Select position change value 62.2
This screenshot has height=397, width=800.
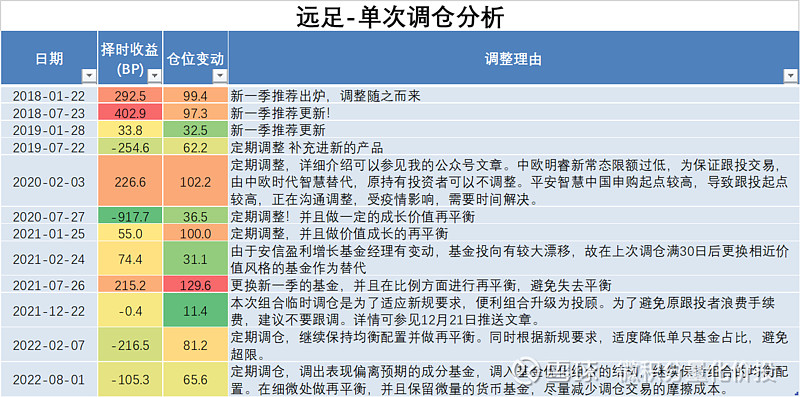[195, 147]
